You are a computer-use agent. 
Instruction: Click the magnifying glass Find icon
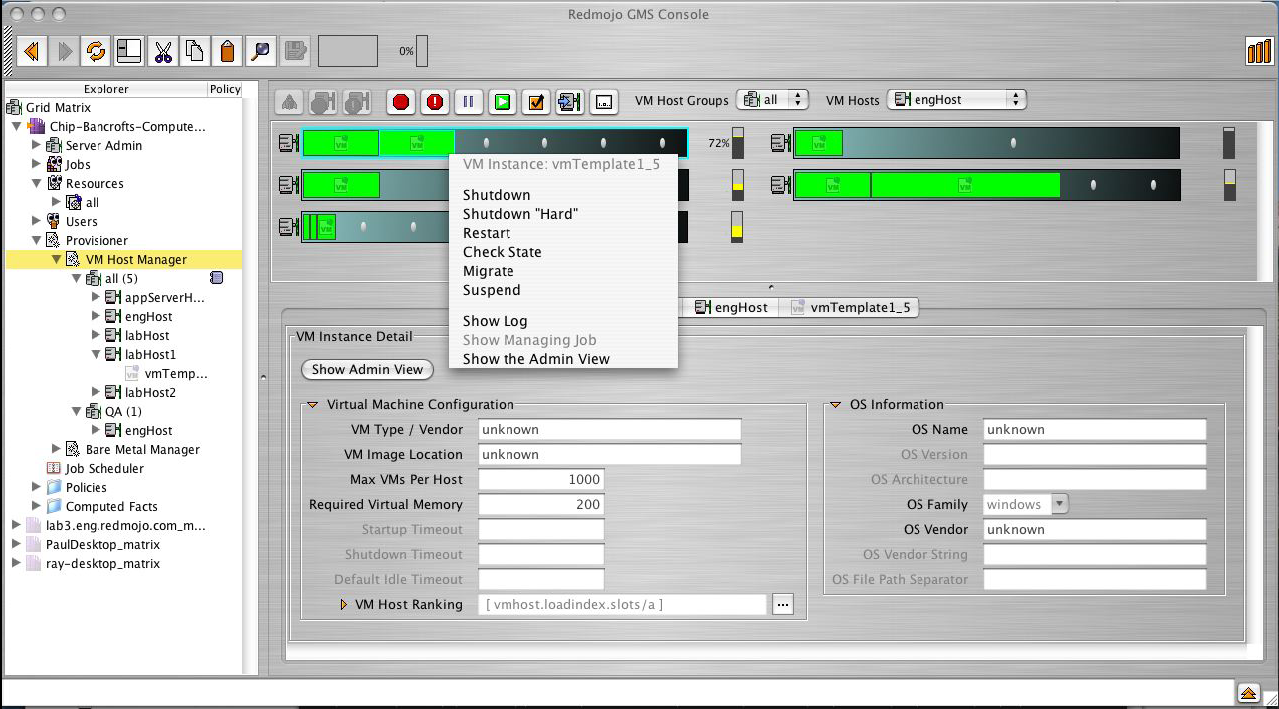coord(261,51)
